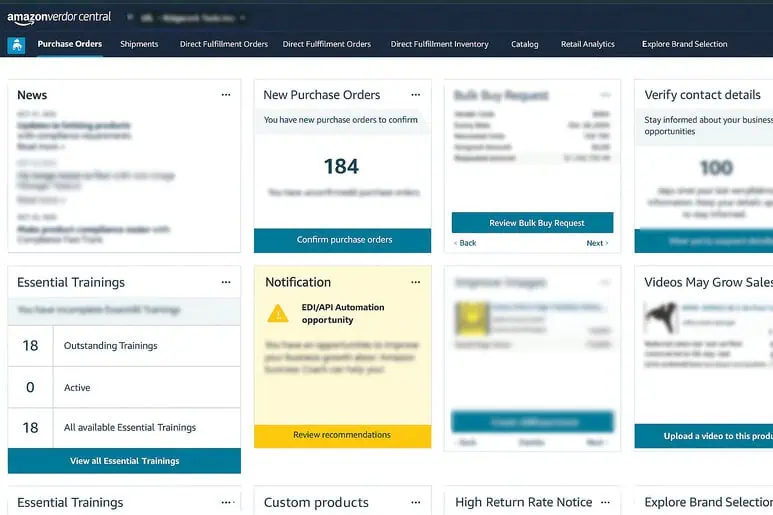The image size is (773, 515).
Task: Select the Active trainings row
Action: pyautogui.click(x=124, y=387)
